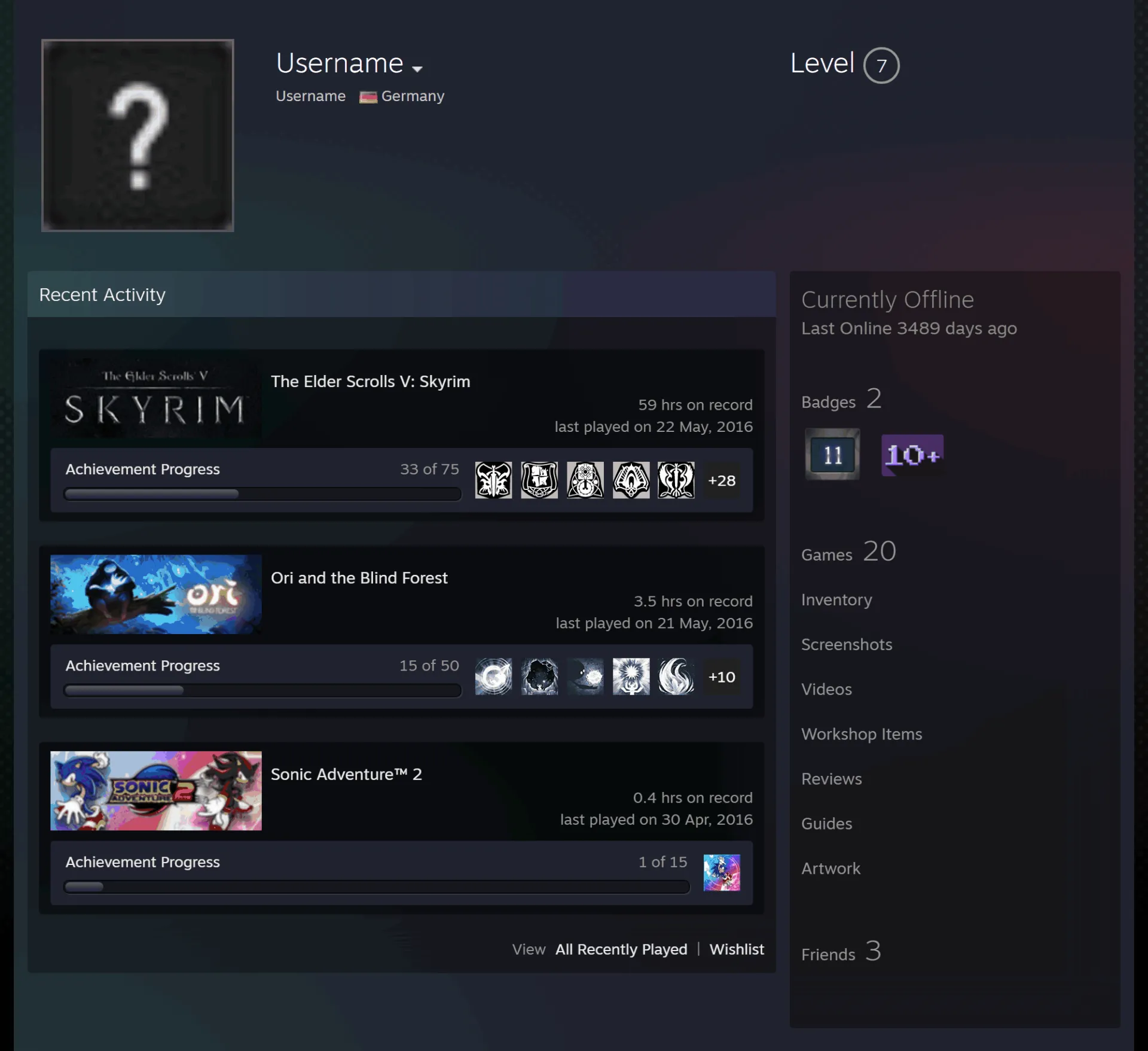
Task: Open the Inventory page
Action: (x=836, y=599)
